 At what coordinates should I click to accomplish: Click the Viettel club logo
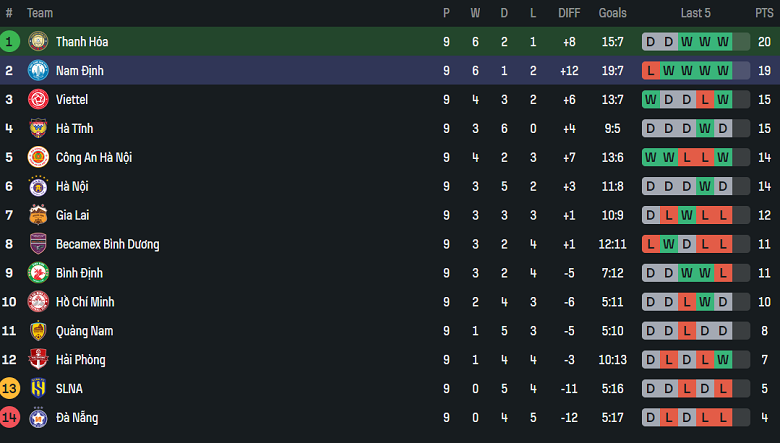coord(38,100)
